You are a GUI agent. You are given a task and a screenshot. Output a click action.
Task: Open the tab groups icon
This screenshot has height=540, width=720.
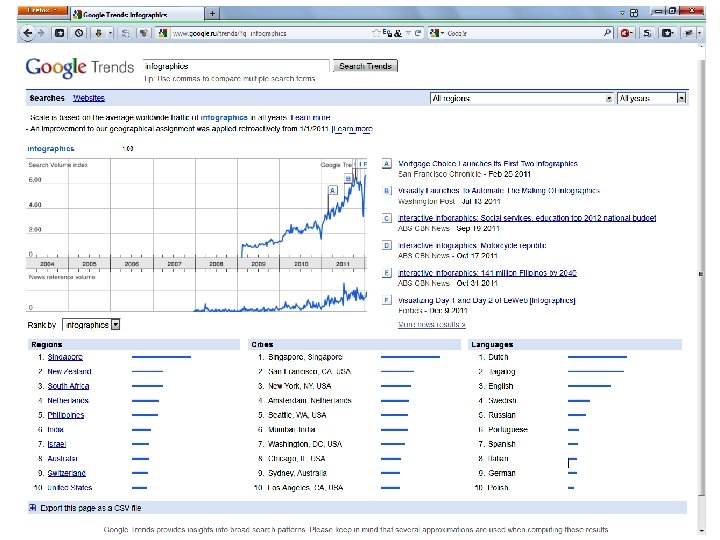pyautogui.click(x=634, y=13)
